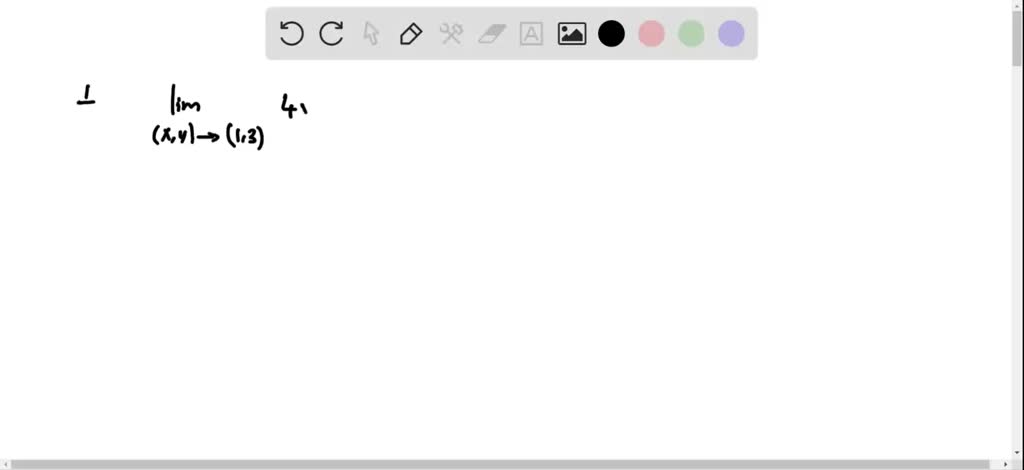The image size is (1024, 470).
Task: Select the text box tool
Action: (x=532, y=33)
